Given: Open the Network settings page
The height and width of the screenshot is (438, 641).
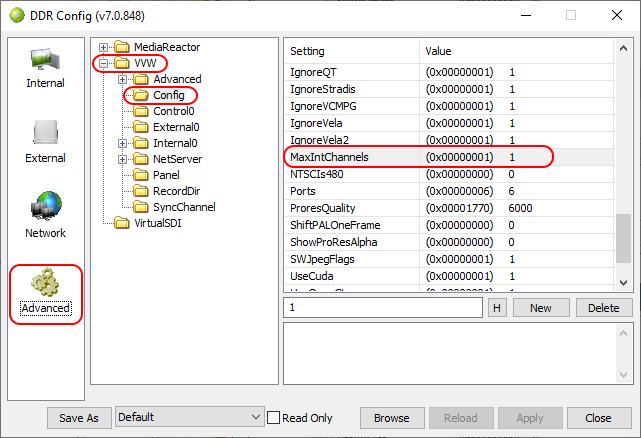Looking at the screenshot, I should click(45, 215).
